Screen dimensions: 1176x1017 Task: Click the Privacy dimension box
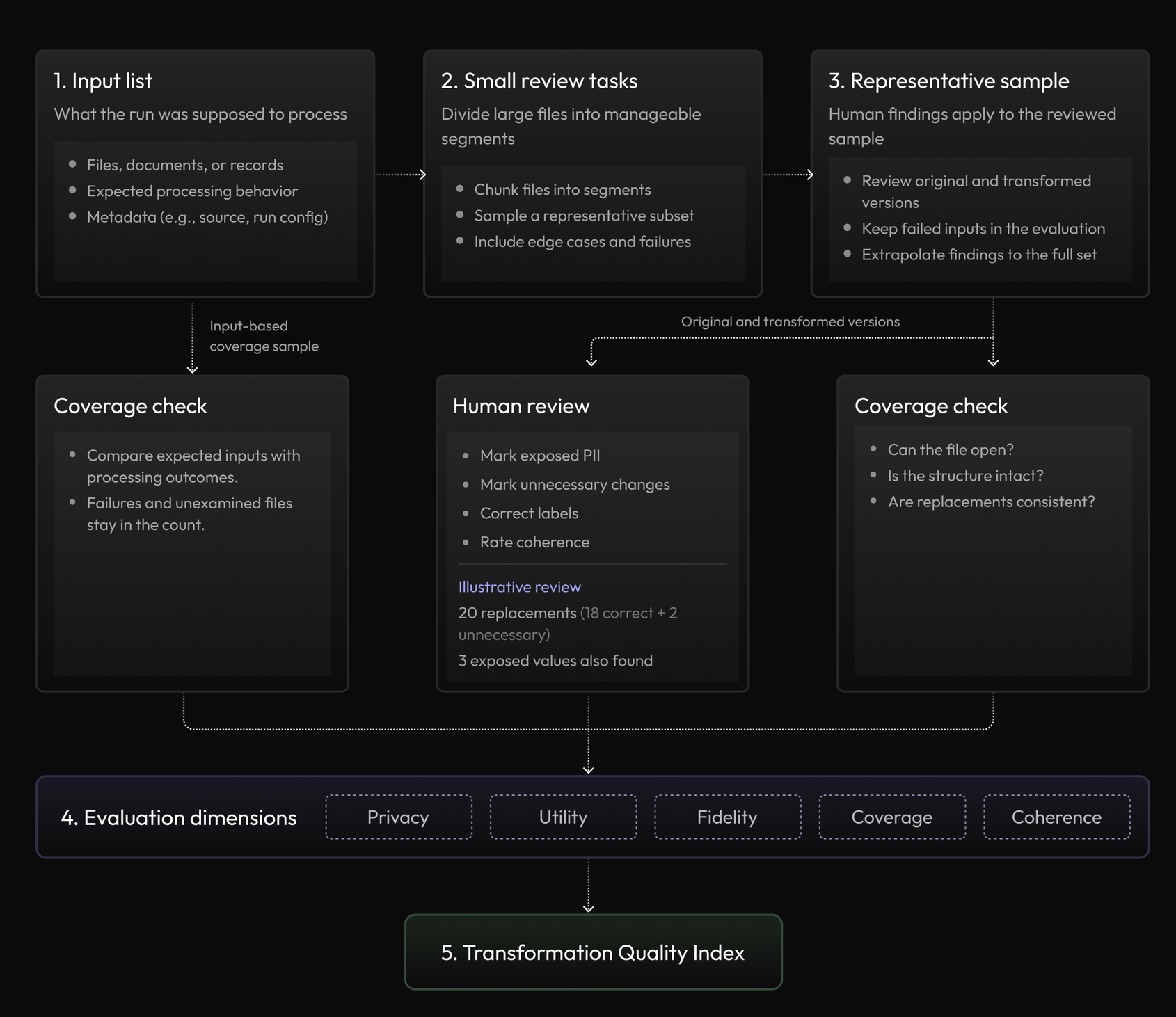tap(399, 817)
